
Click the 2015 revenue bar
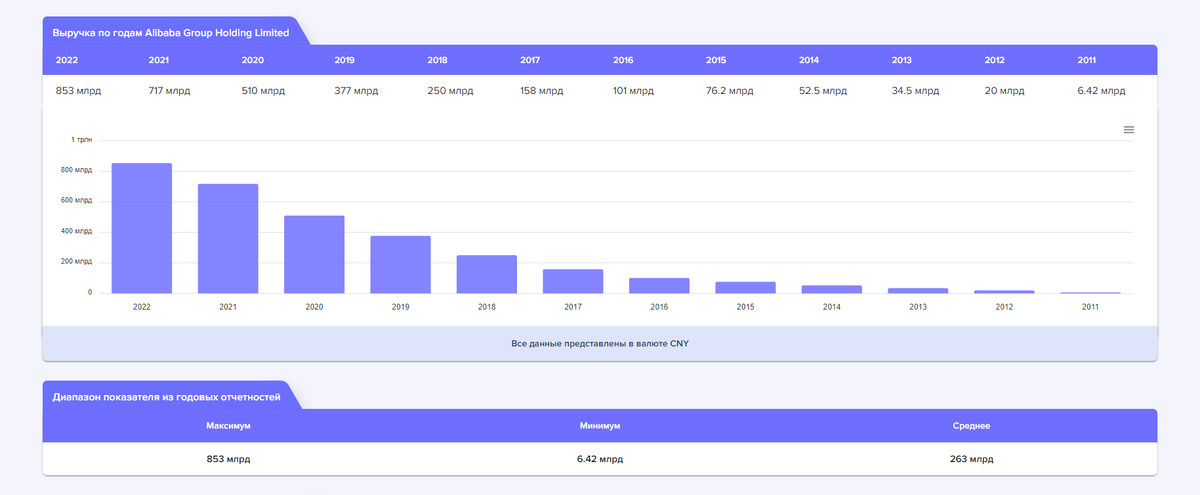(x=745, y=287)
